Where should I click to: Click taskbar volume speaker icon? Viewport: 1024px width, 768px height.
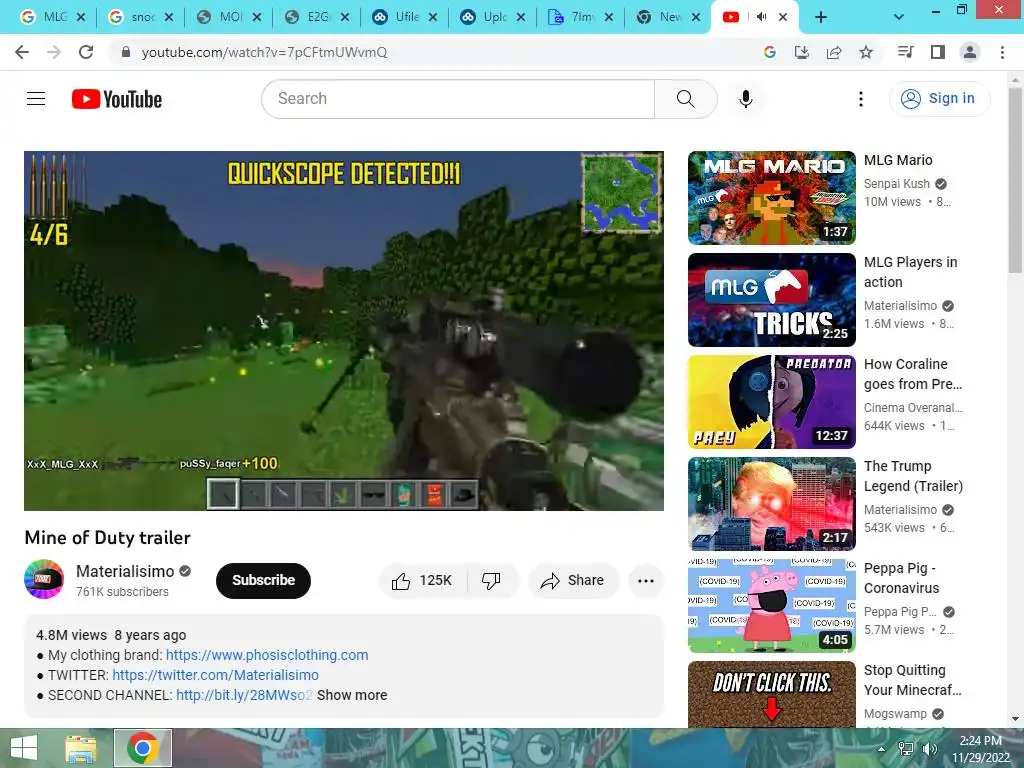pos(930,748)
